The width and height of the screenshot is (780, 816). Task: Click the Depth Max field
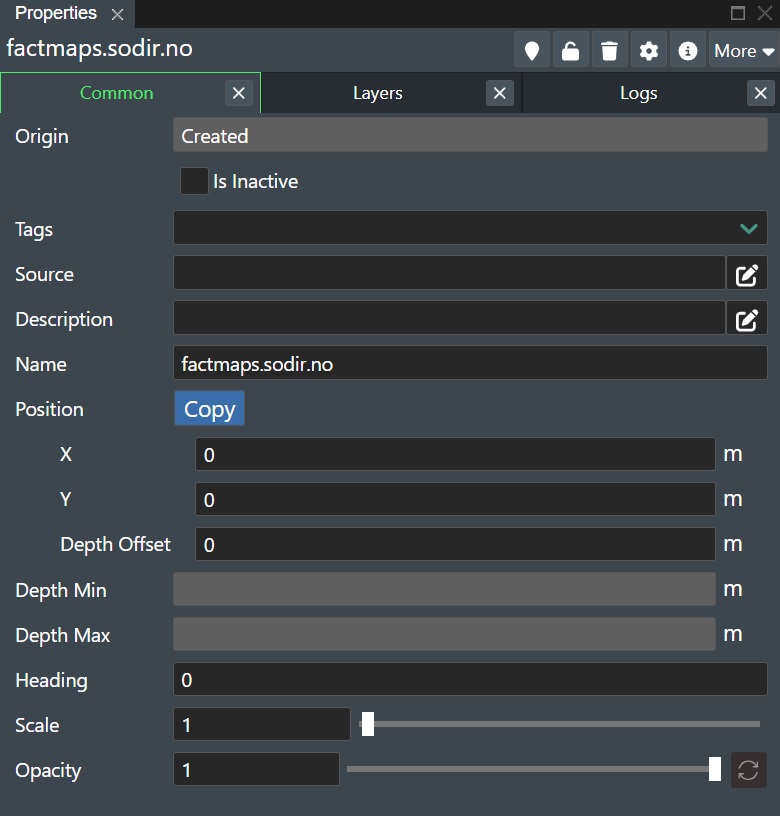(x=444, y=634)
